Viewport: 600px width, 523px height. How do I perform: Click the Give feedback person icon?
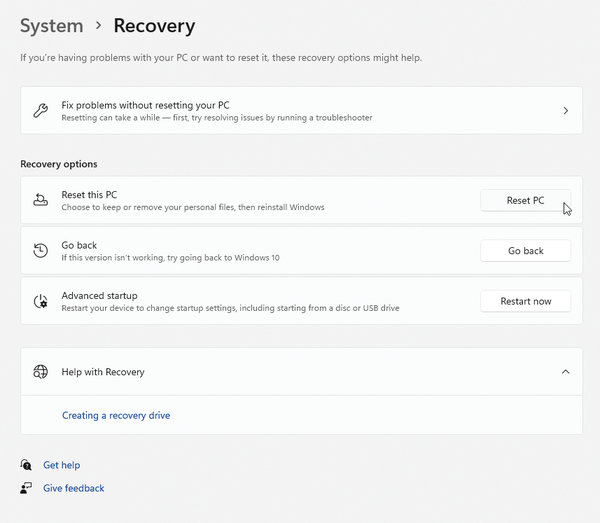[26, 488]
